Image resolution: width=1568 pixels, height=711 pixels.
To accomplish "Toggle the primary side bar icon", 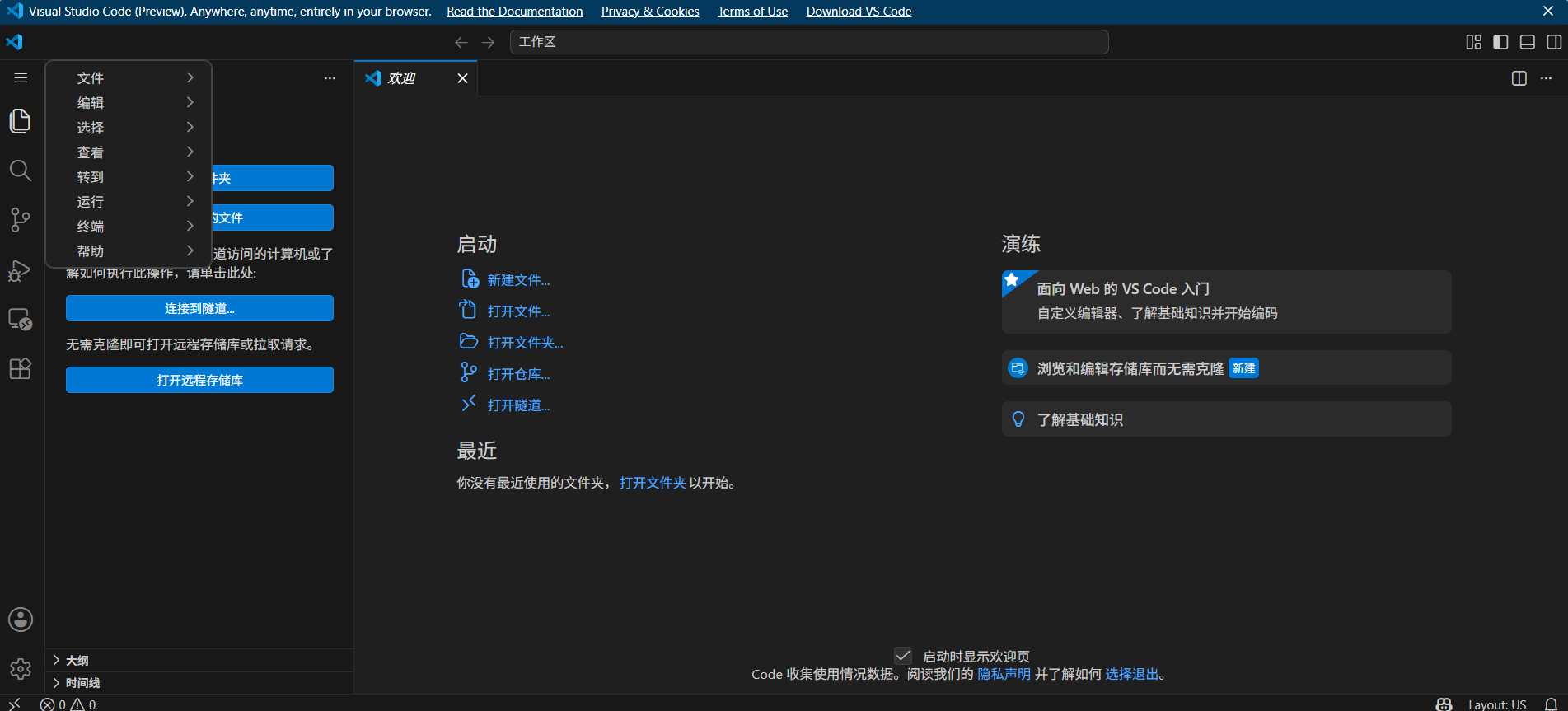I will pos(1500,42).
